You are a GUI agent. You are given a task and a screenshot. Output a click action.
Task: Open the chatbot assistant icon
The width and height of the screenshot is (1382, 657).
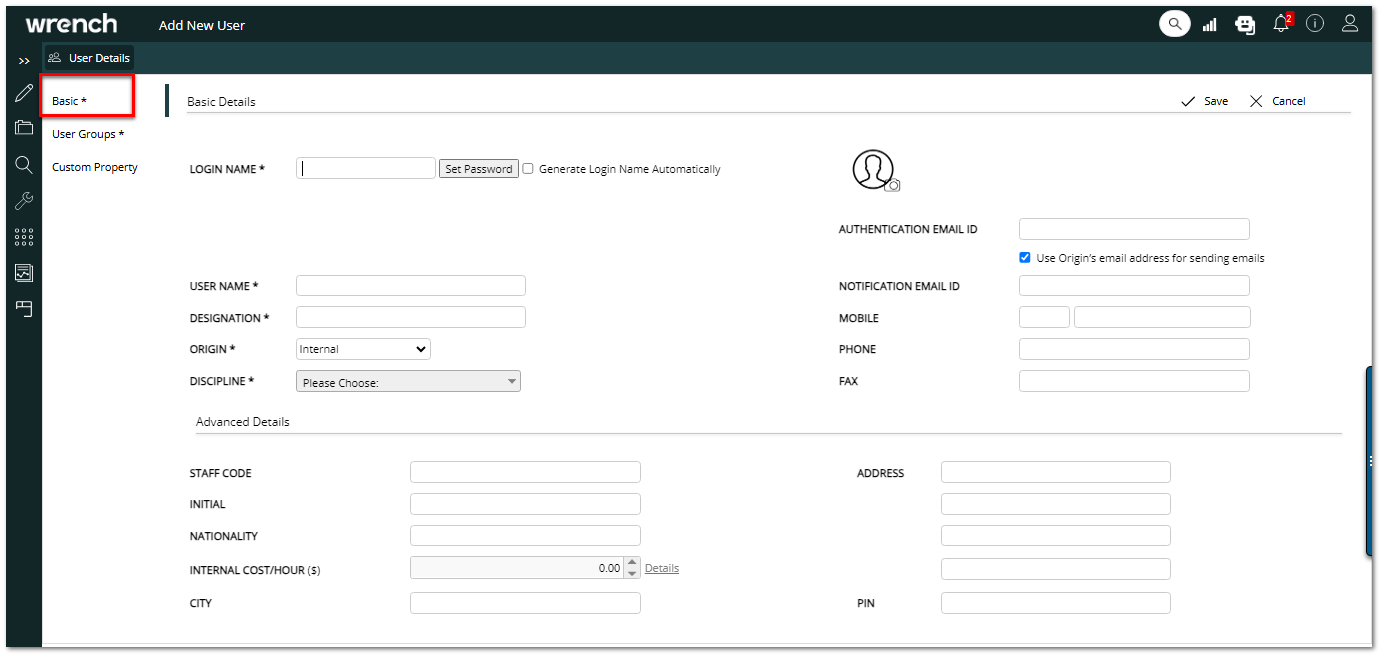coord(1245,25)
